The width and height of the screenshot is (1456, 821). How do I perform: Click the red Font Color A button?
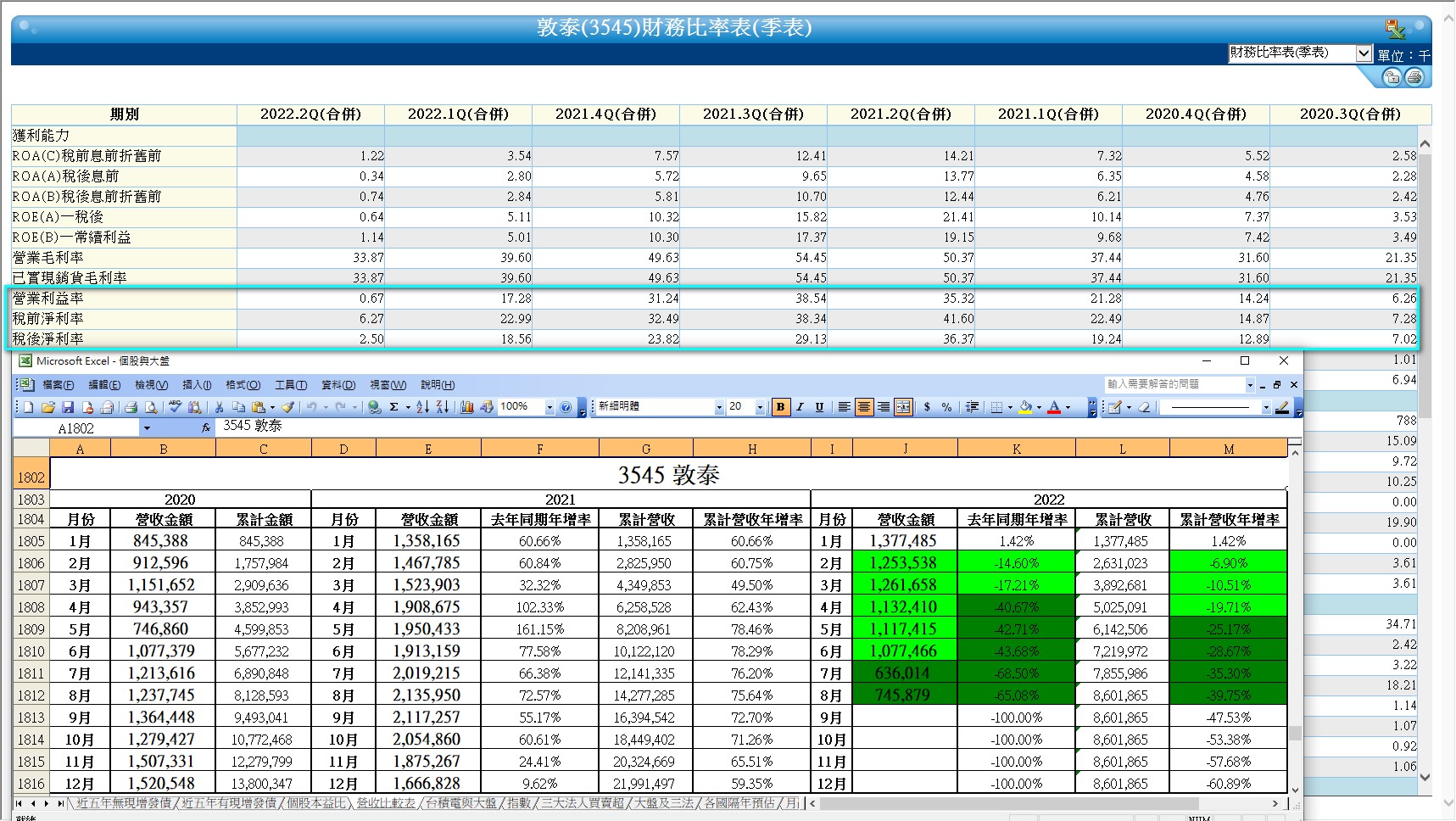tap(1054, 407)
